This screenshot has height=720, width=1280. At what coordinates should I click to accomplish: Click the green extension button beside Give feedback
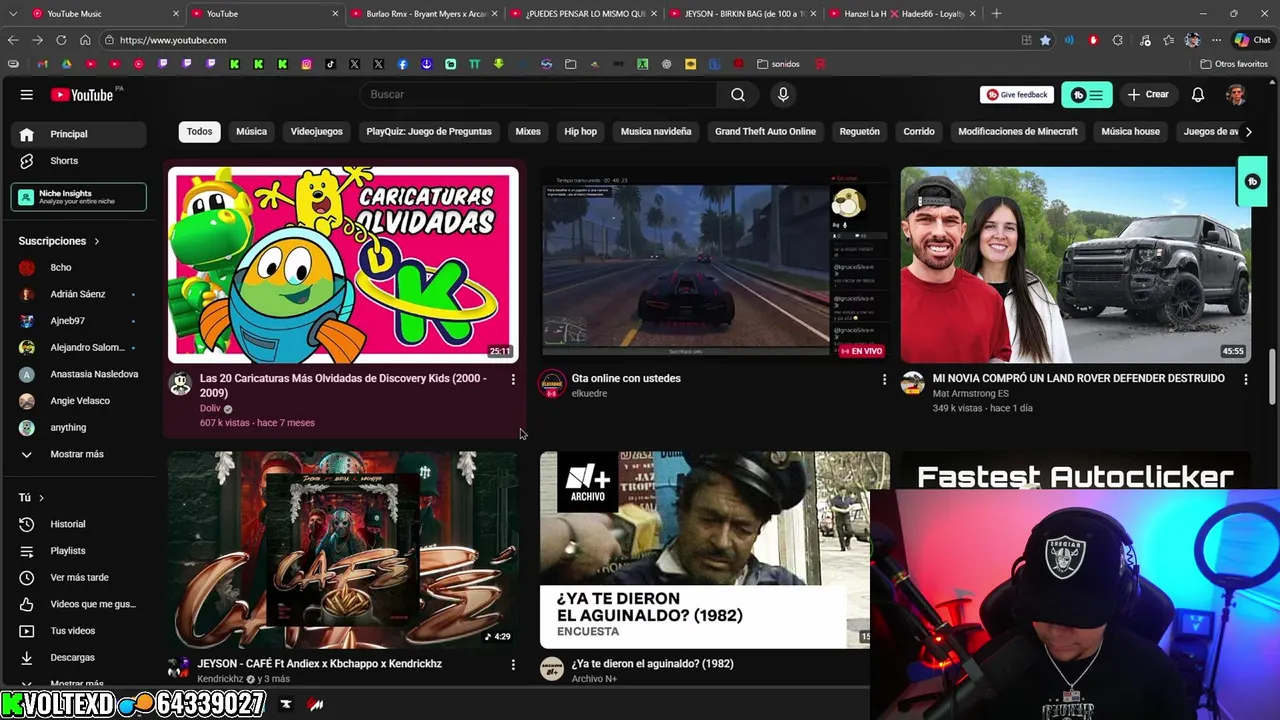(x=1087, y=95)
